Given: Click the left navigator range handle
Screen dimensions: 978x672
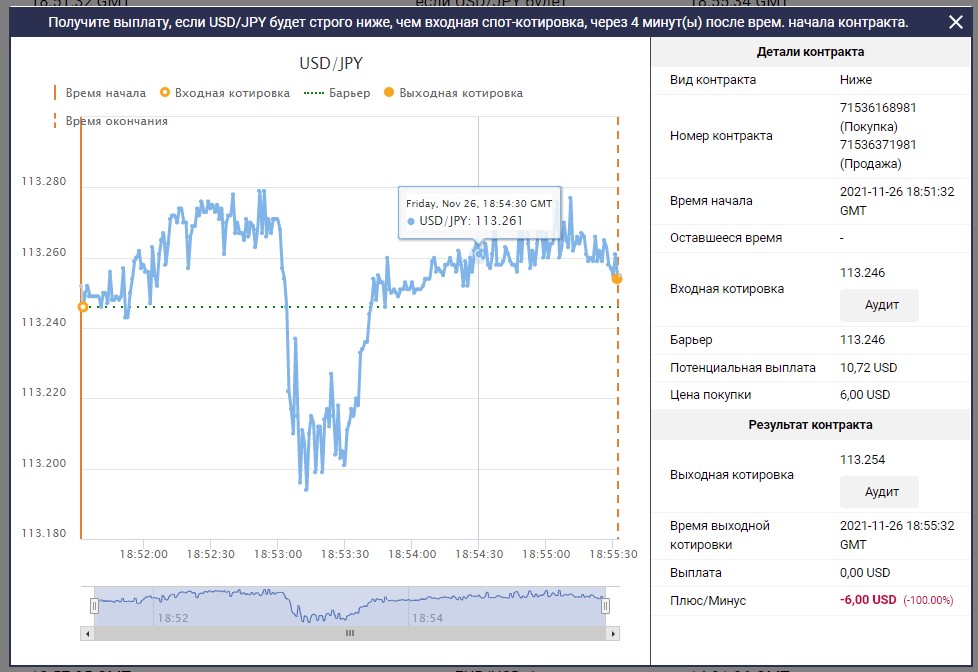Looking at the screenshot, I should 94,605.
